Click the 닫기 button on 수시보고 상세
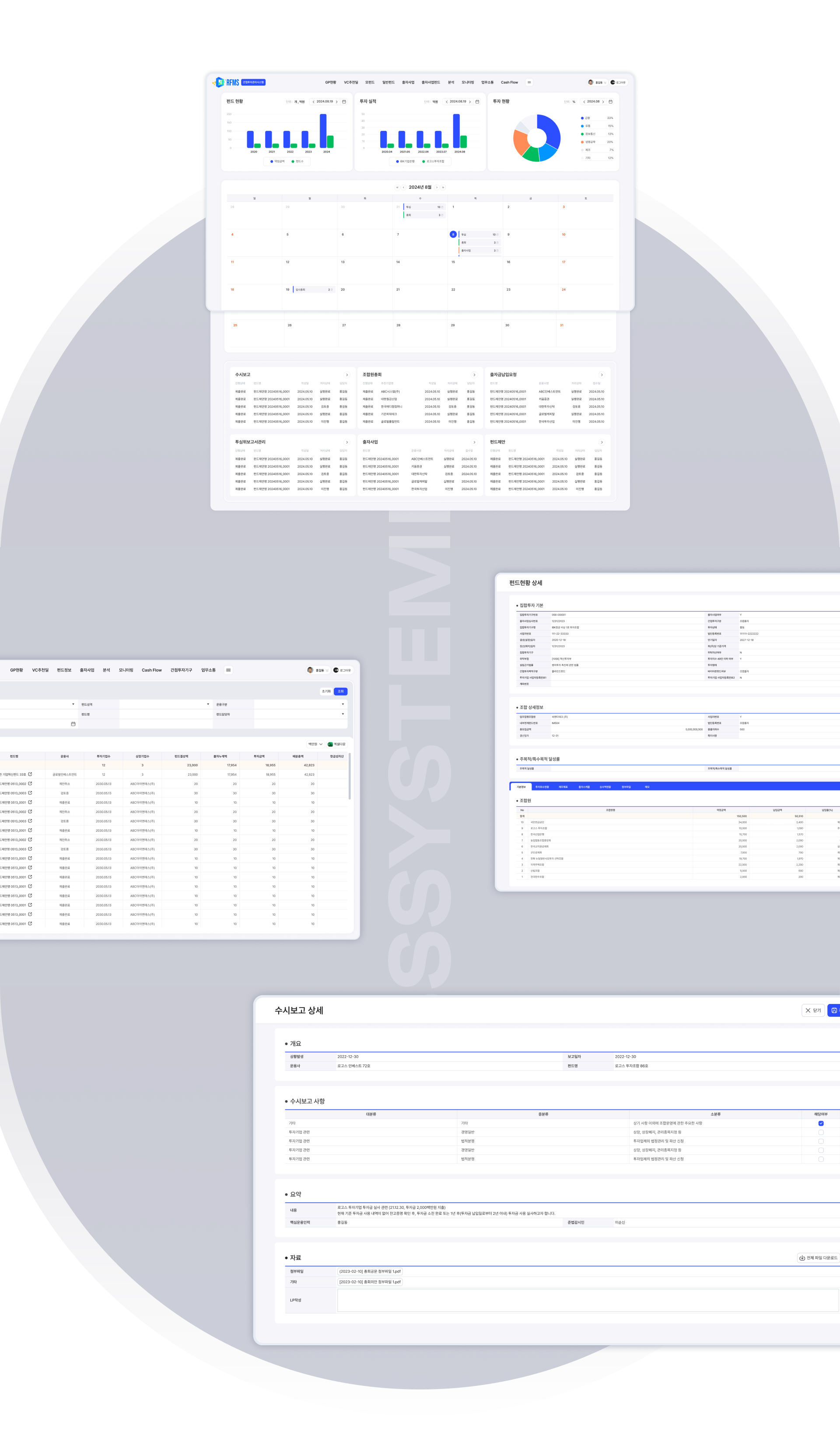 tap(812, 1010)
